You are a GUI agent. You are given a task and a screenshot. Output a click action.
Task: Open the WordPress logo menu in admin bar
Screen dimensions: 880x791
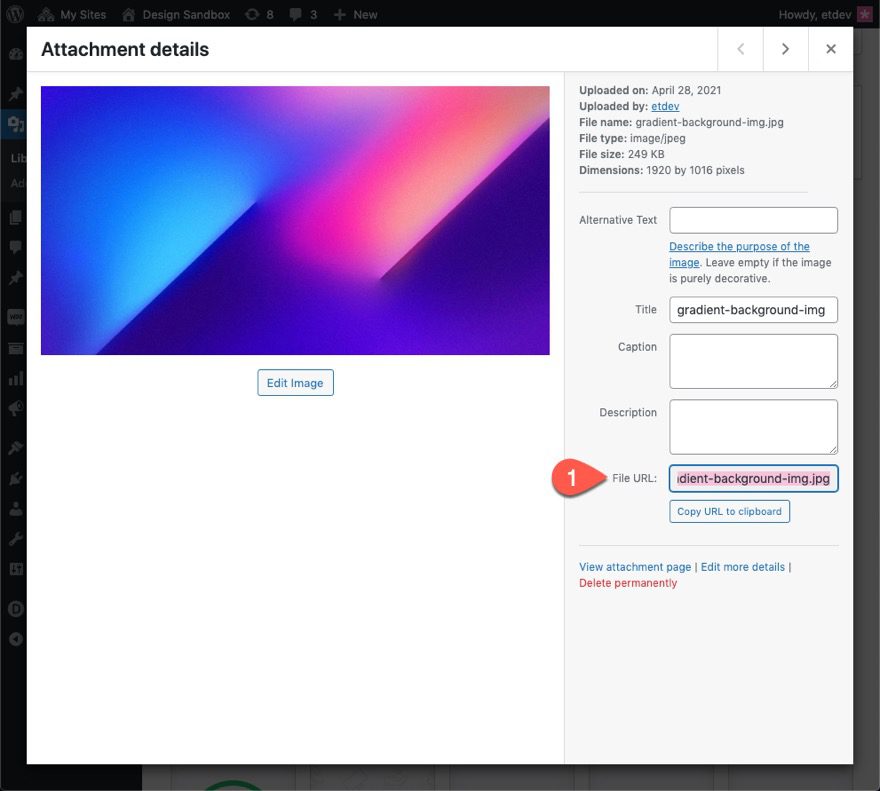tap(14, 14)
